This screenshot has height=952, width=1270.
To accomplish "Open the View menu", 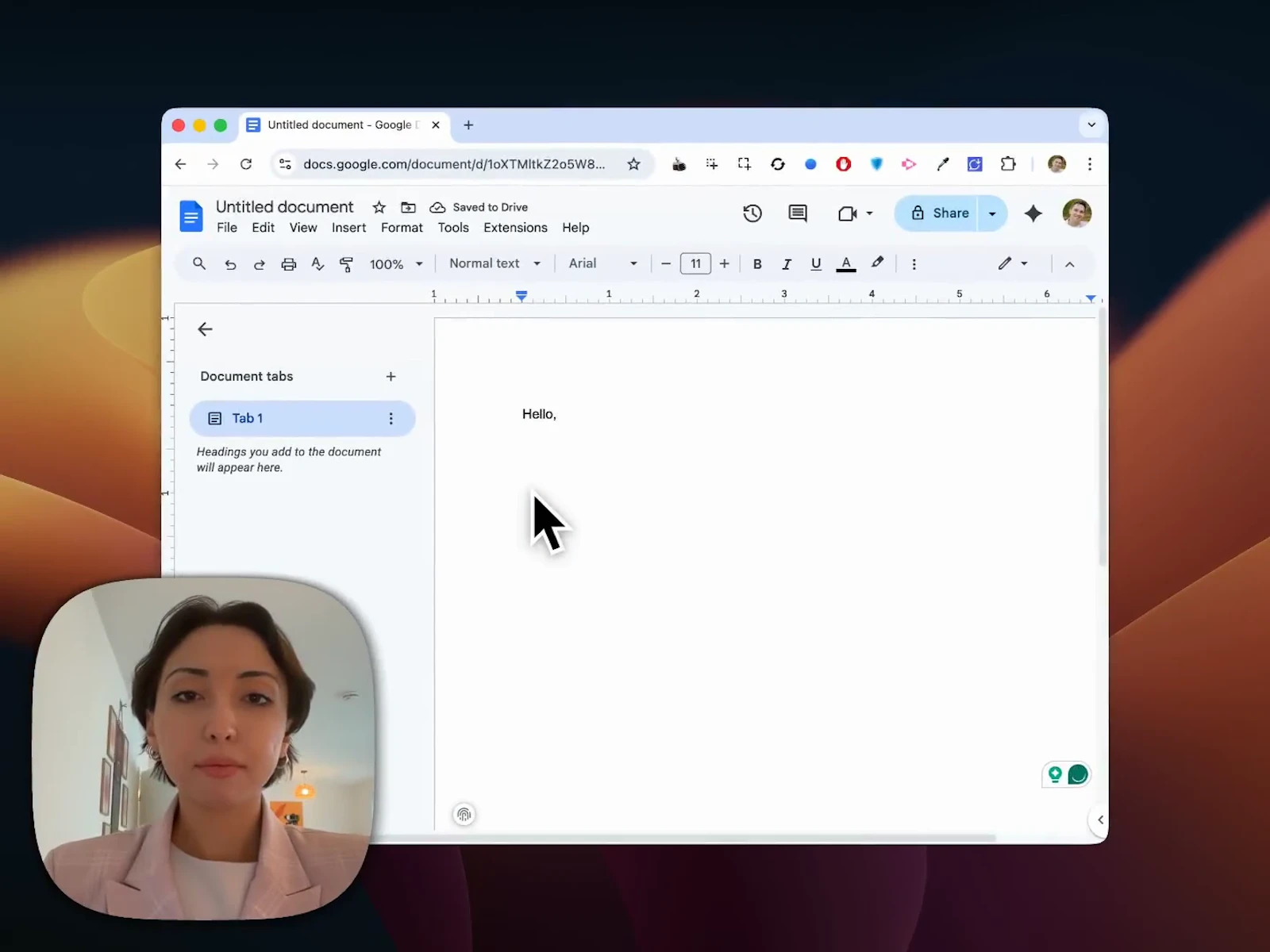I will (x=303, y=228).
